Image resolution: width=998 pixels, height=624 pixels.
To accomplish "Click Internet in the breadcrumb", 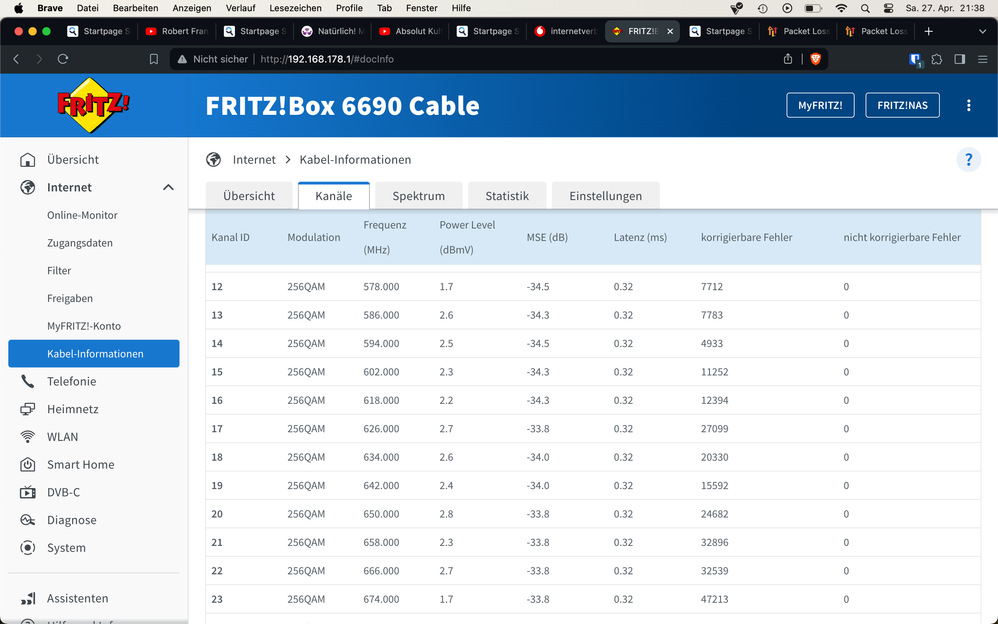I will point(254,159).
